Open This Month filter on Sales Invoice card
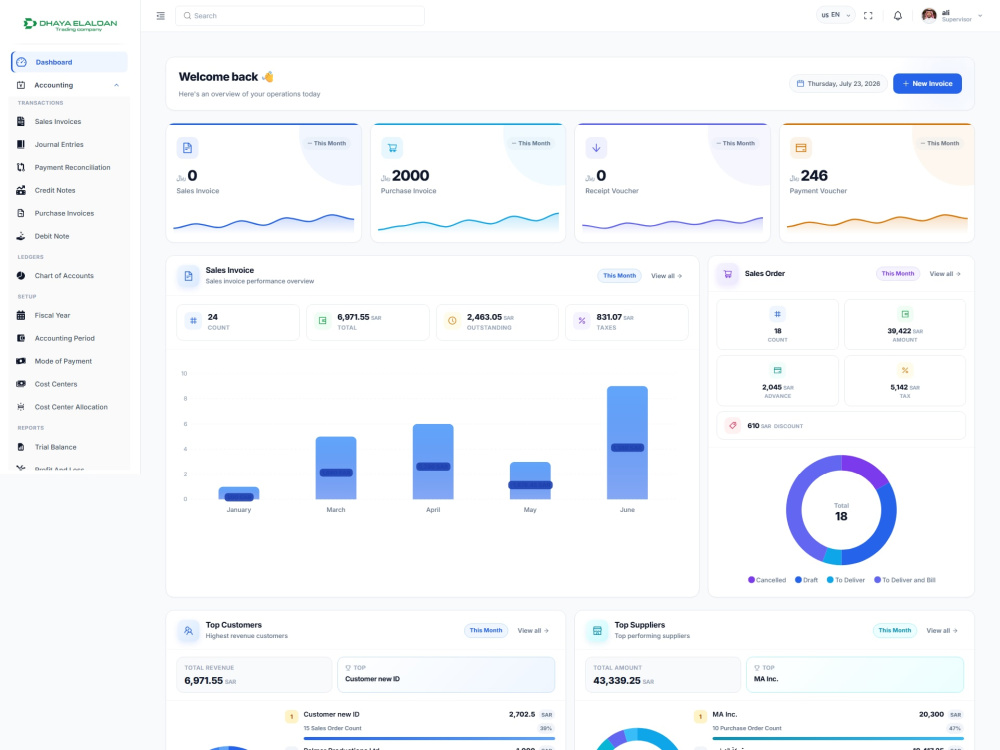 pyautogui.click(x=327, y=143)
